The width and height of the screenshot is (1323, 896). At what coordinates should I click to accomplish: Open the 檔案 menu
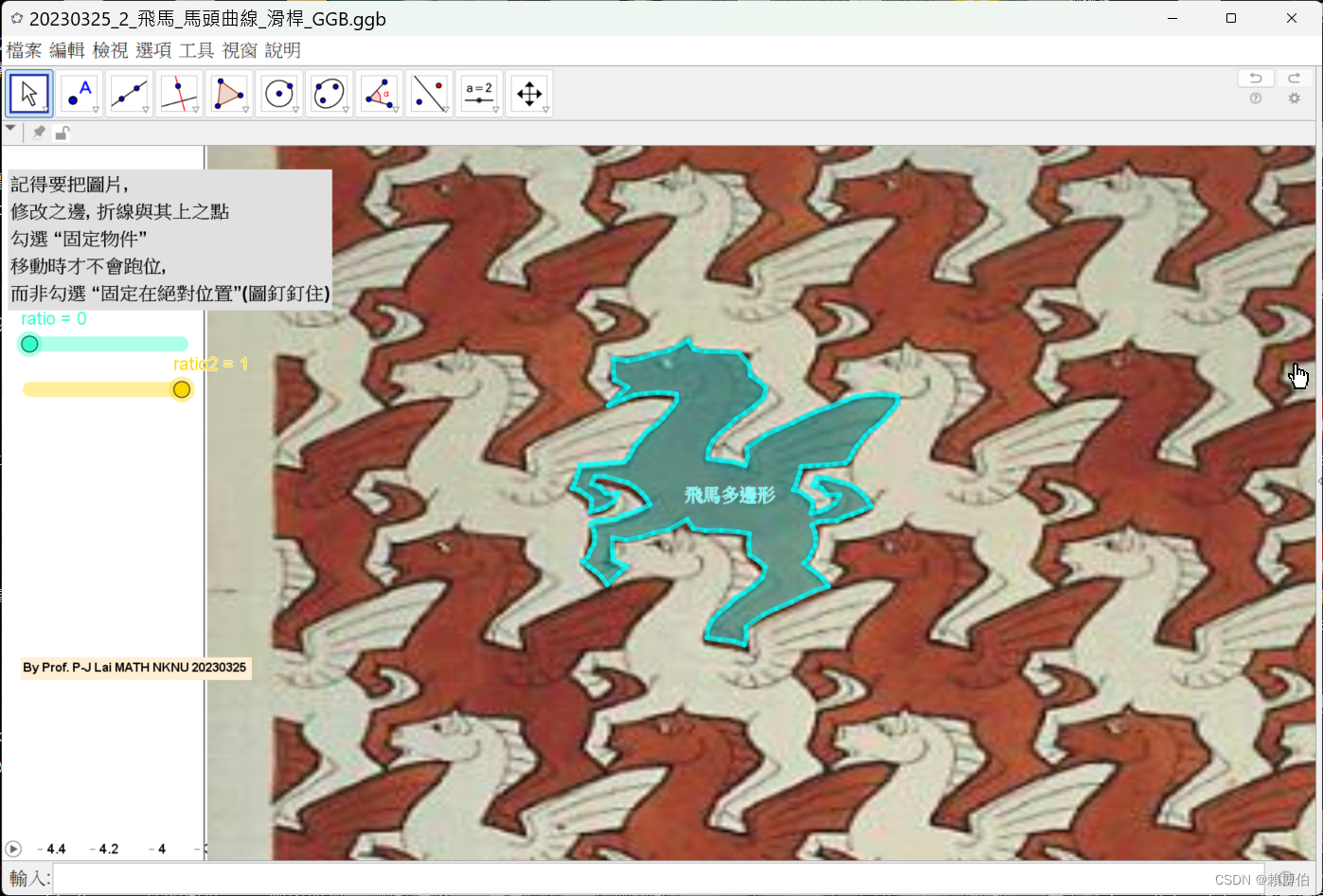[x=24, y=50]
